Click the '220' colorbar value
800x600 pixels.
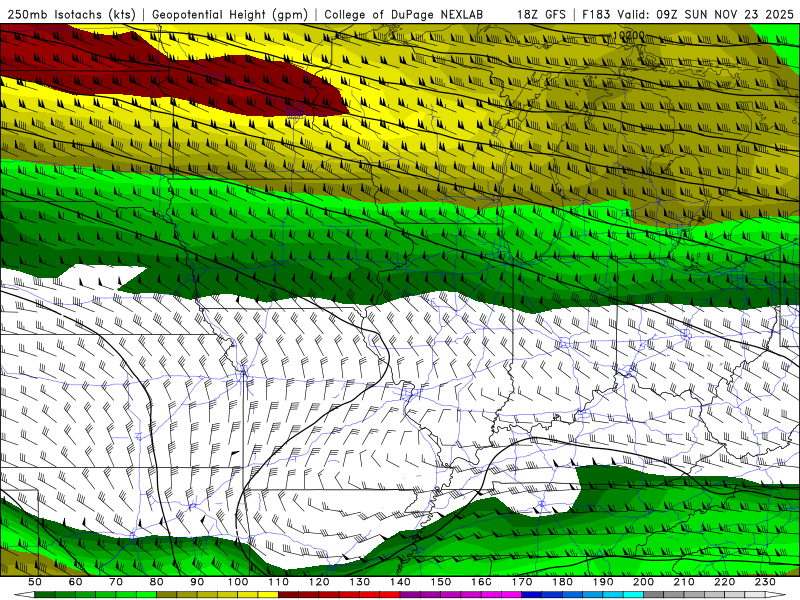[725, 582]
